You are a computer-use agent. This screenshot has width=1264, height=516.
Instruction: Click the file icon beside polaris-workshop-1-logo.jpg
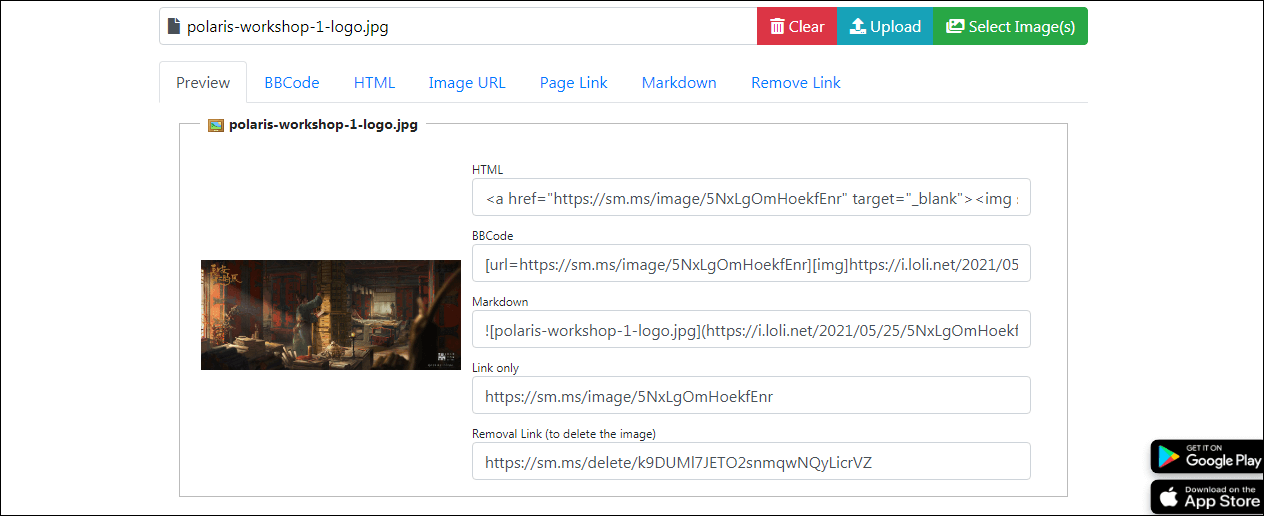coord(174,27)
